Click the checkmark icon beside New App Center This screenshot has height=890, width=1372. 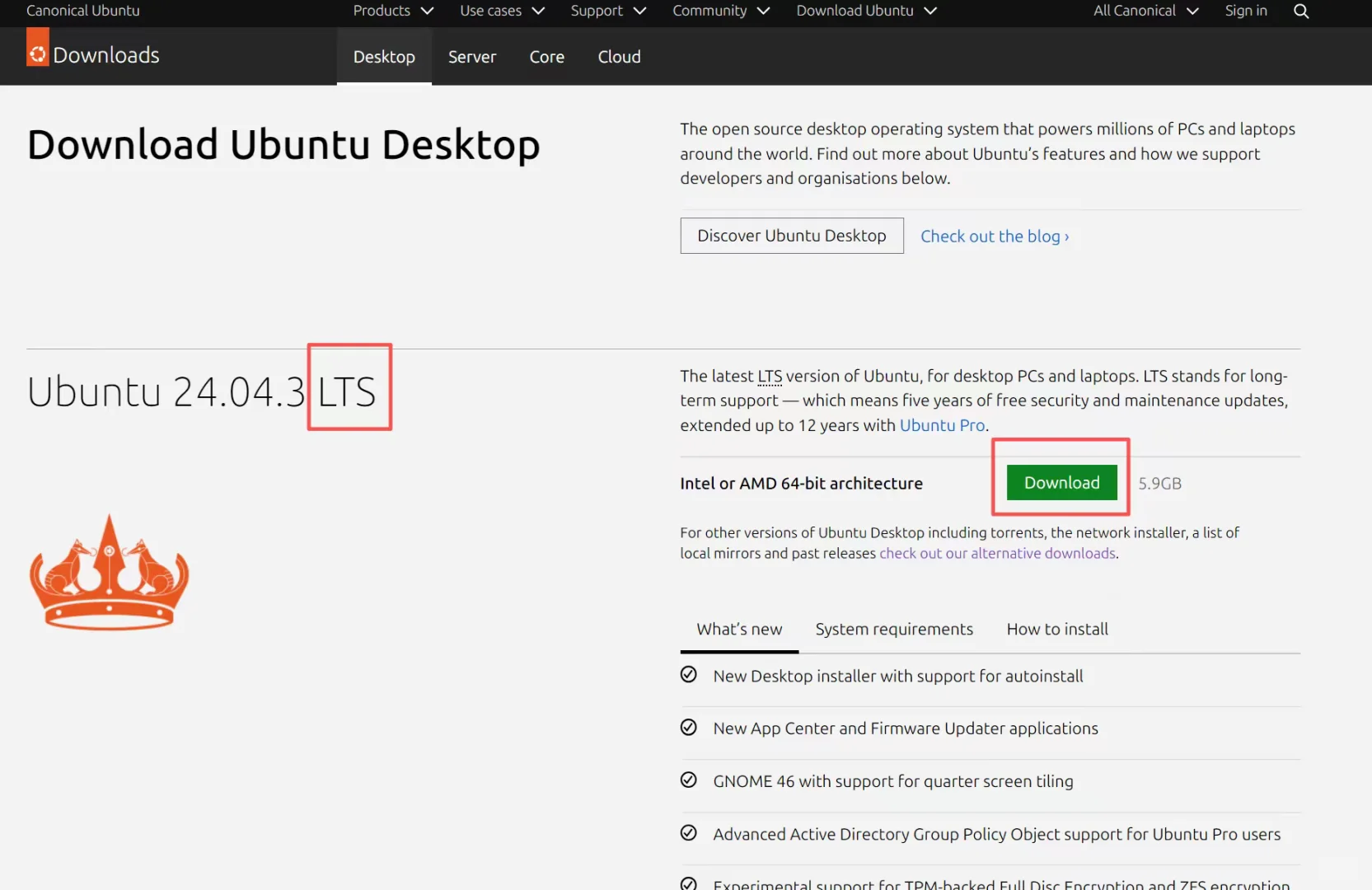(689, 728)
